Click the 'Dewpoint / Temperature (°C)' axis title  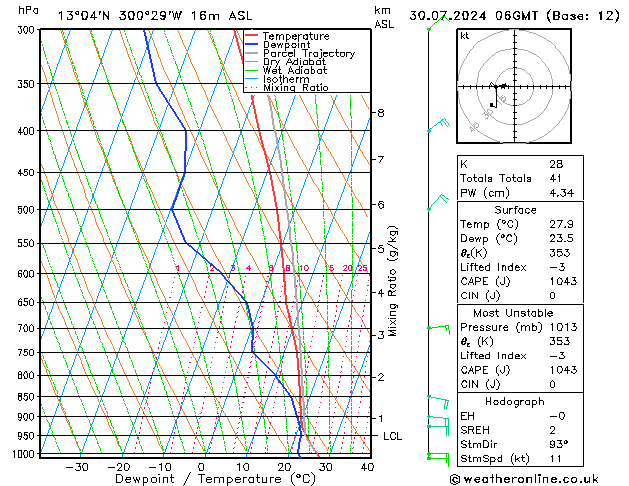[x=215, y=479]
